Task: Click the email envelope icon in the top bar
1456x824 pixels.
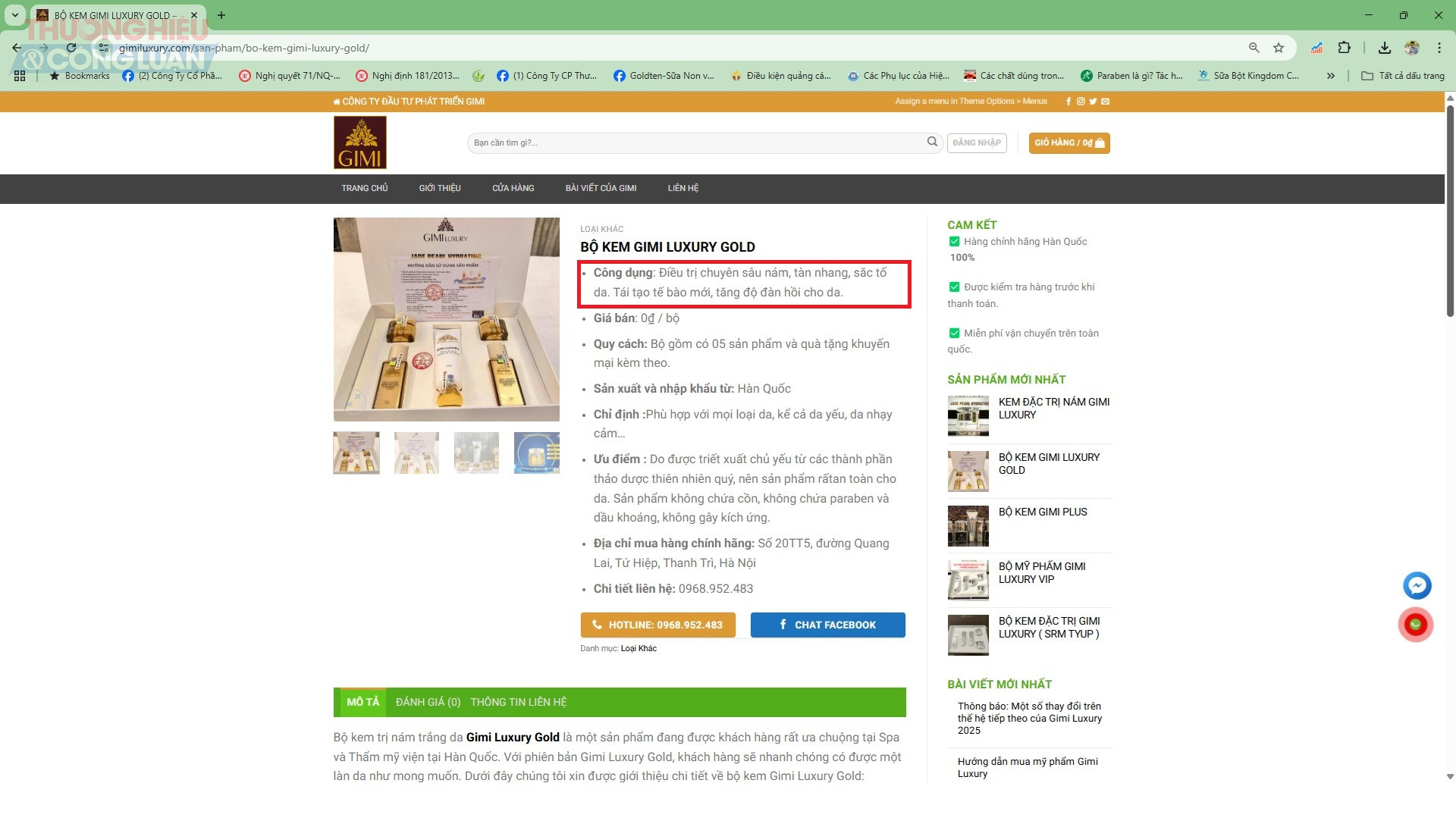Action: tap(1106, 102)
